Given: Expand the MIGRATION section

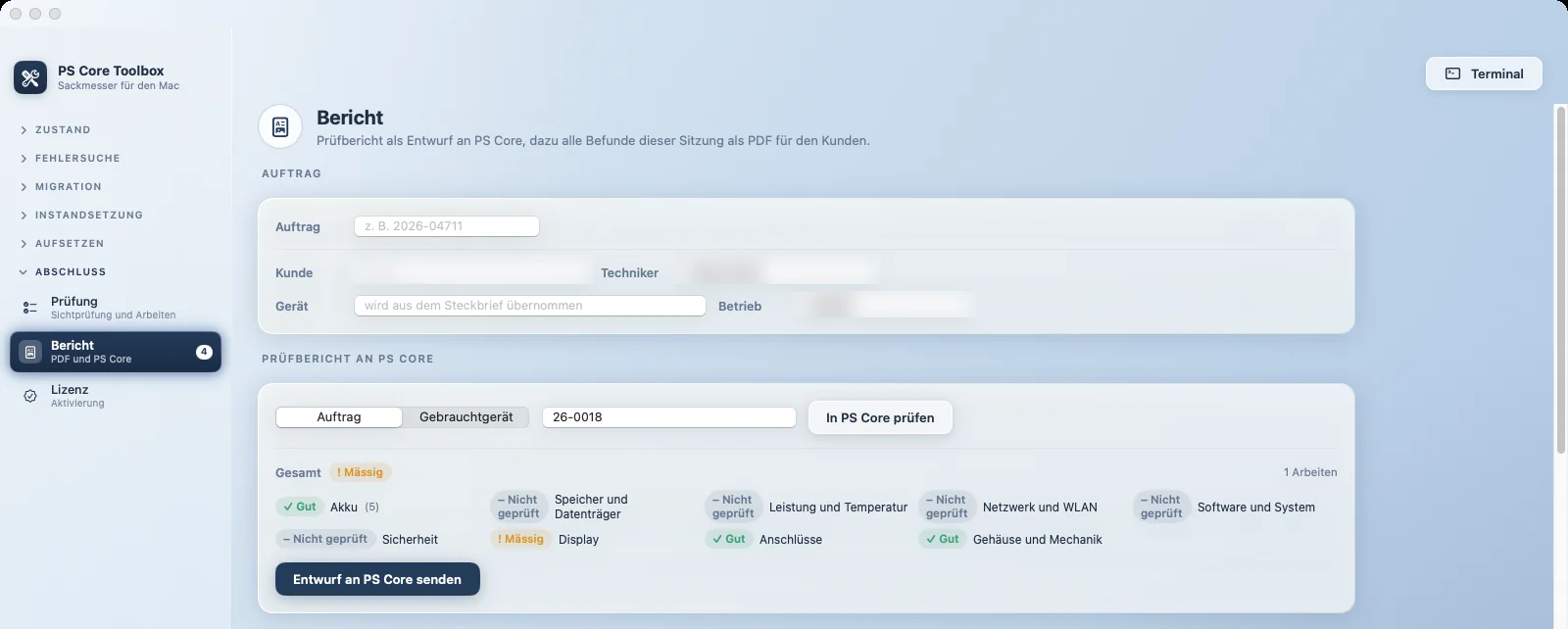Looking at the screenshot, I should pos(60,186).
